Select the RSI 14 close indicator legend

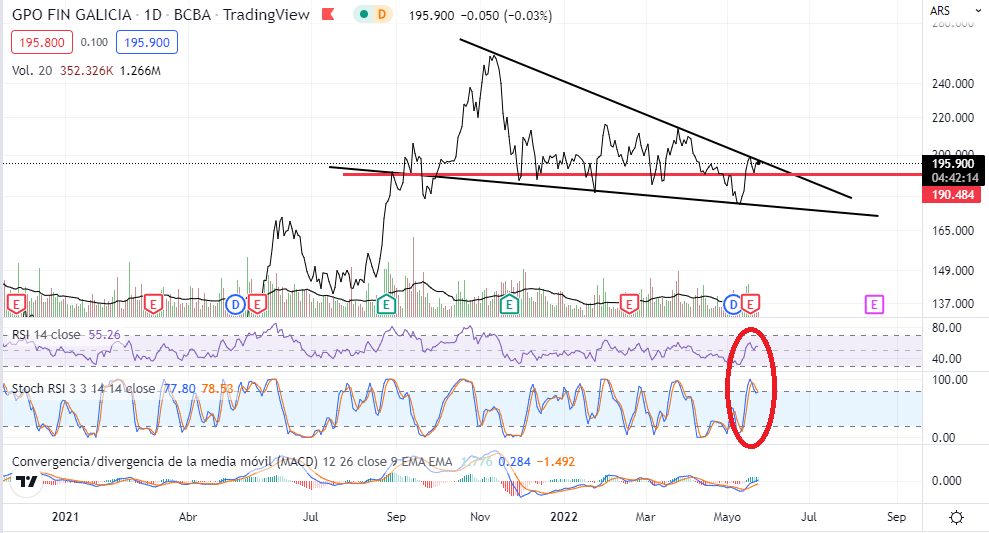[46, 334]
